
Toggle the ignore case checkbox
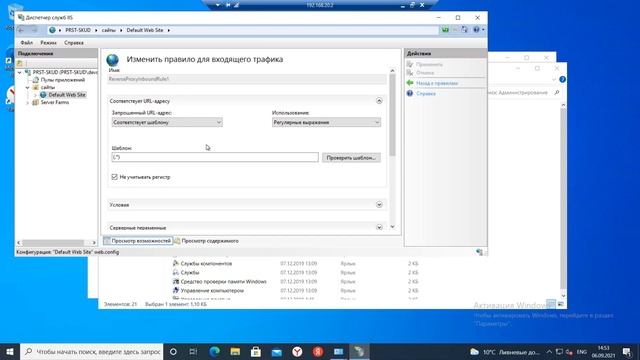[114, 177]
